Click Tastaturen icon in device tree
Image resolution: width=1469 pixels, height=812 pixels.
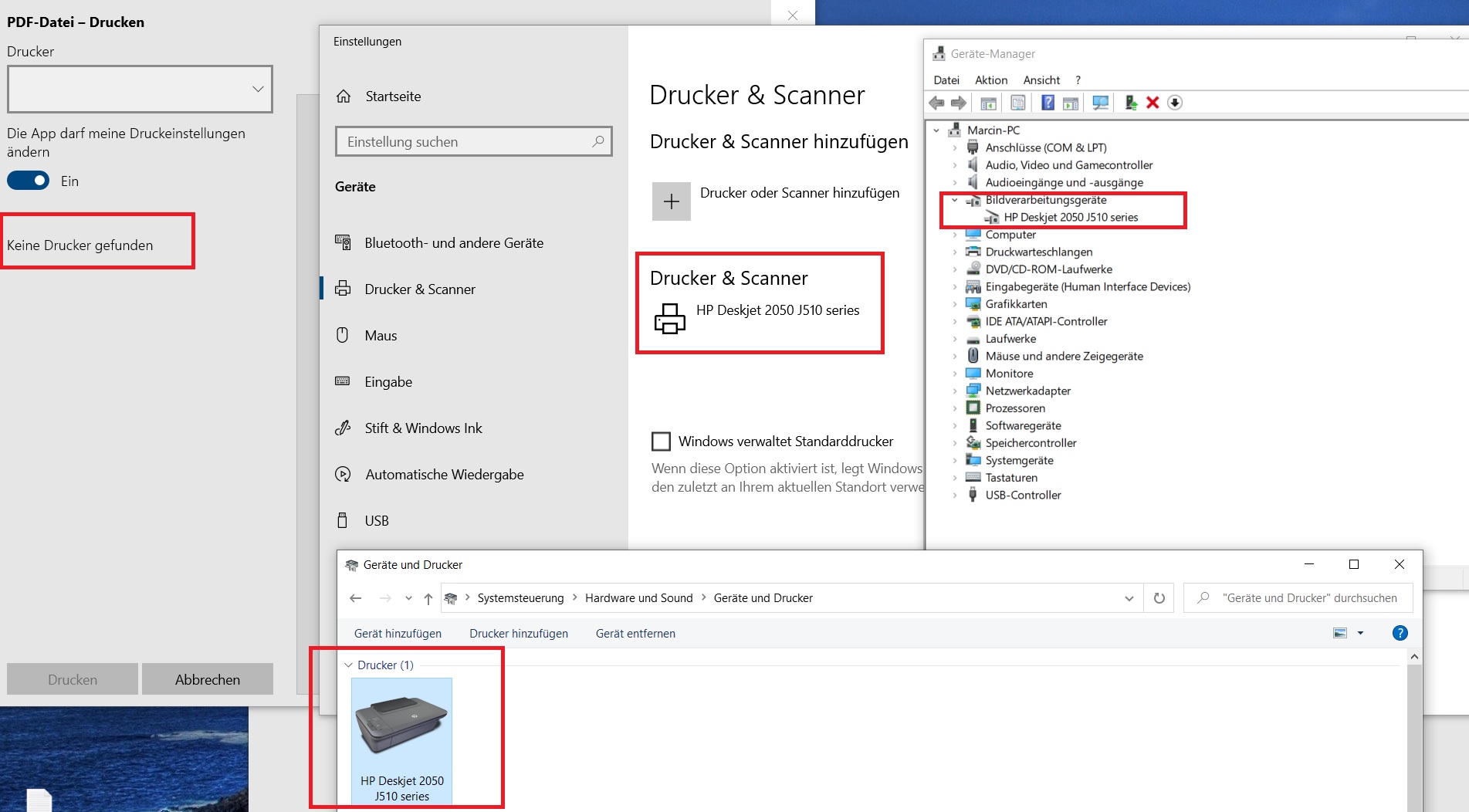[973, 478]
